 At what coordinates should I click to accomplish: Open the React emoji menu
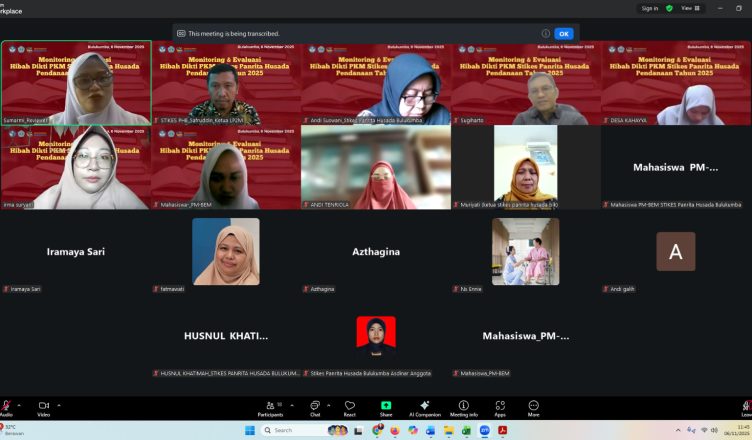[350, 408]
